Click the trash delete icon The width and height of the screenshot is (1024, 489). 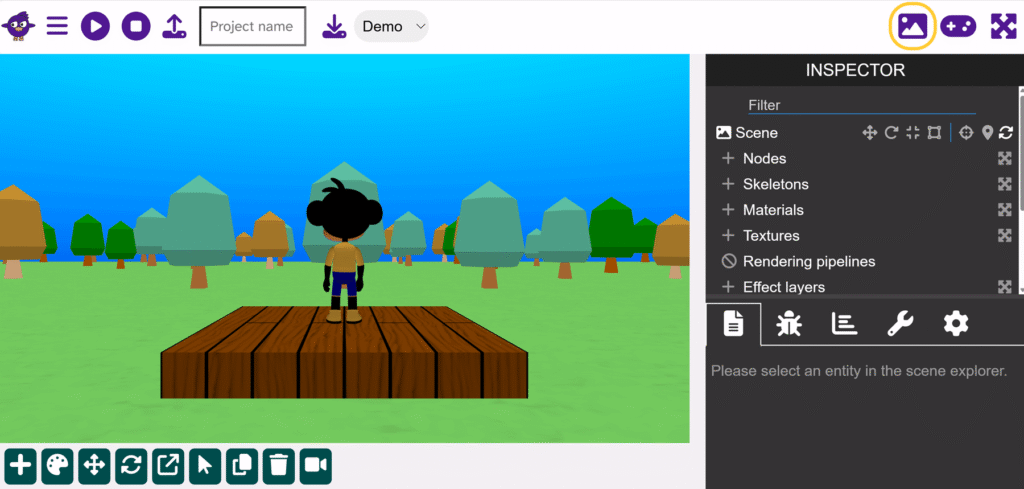pyautogui.click(x=279, y=465)
